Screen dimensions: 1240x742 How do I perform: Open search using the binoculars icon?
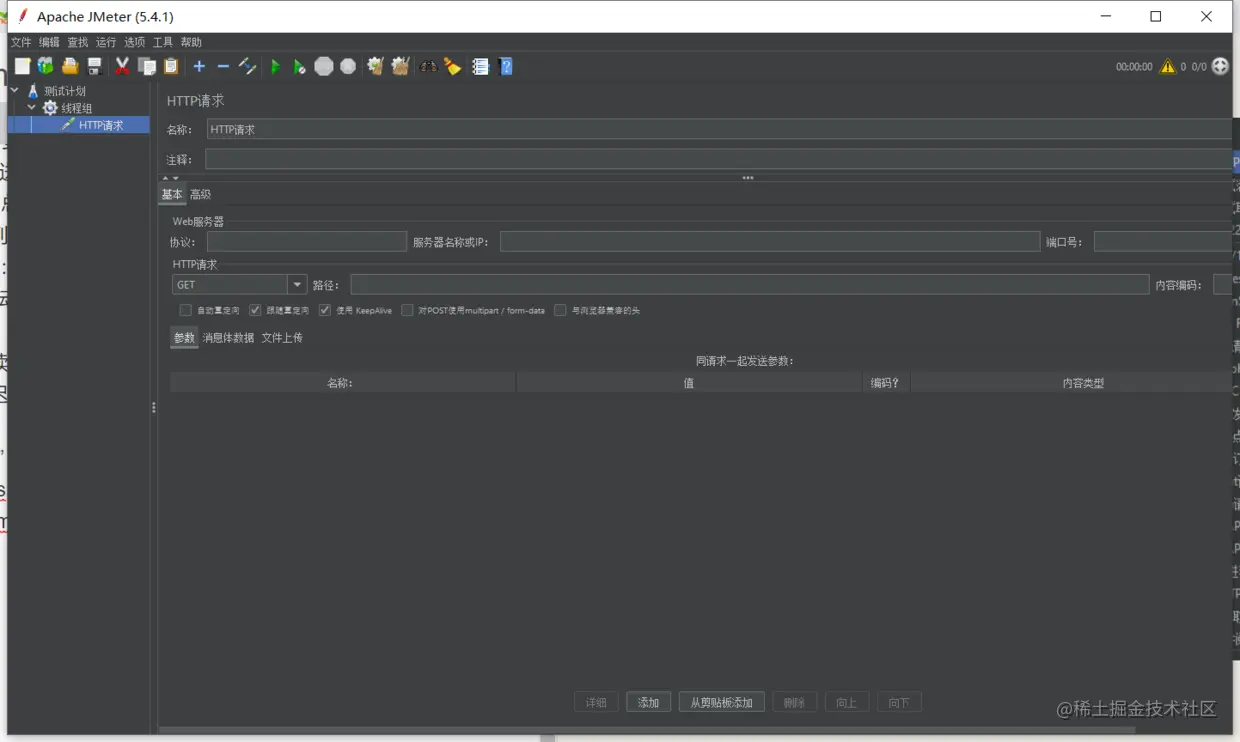pyautogui.click(x=428, y=66)
